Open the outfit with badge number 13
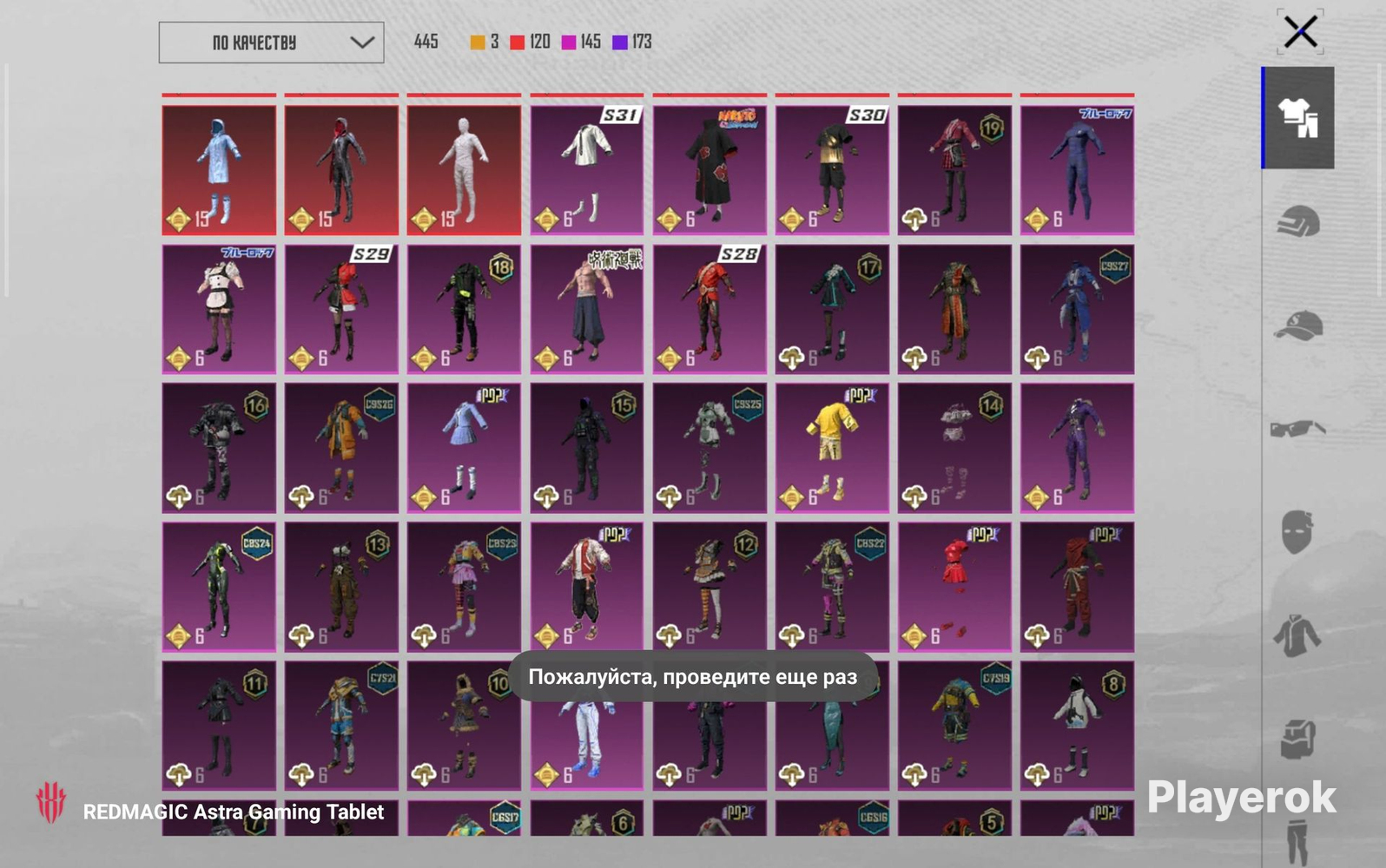The image size is (1386, 868). pyautogui.click(x=341, y=587)
